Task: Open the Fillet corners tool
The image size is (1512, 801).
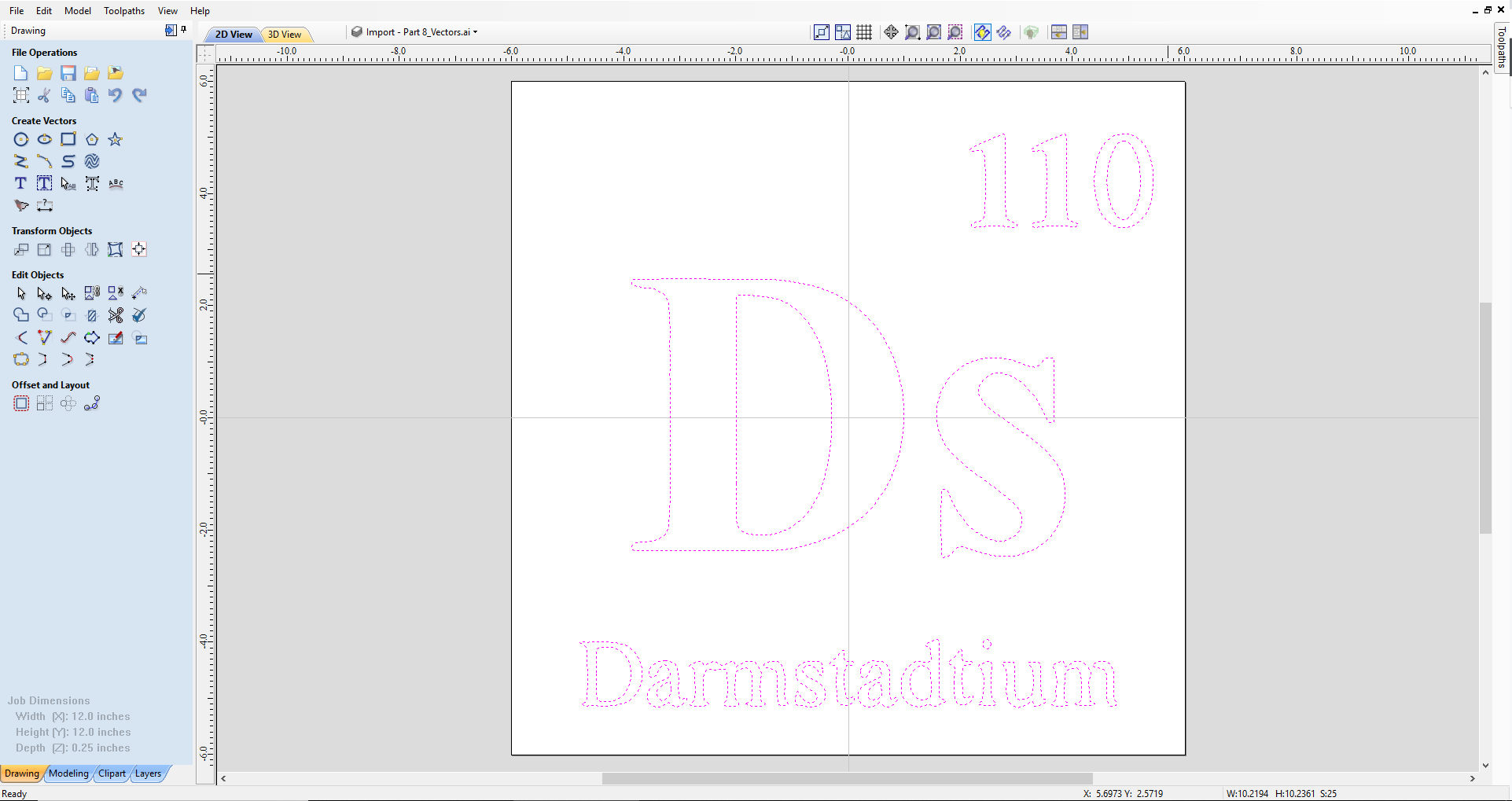Action: pyautogui.click(x=21, y=337)
